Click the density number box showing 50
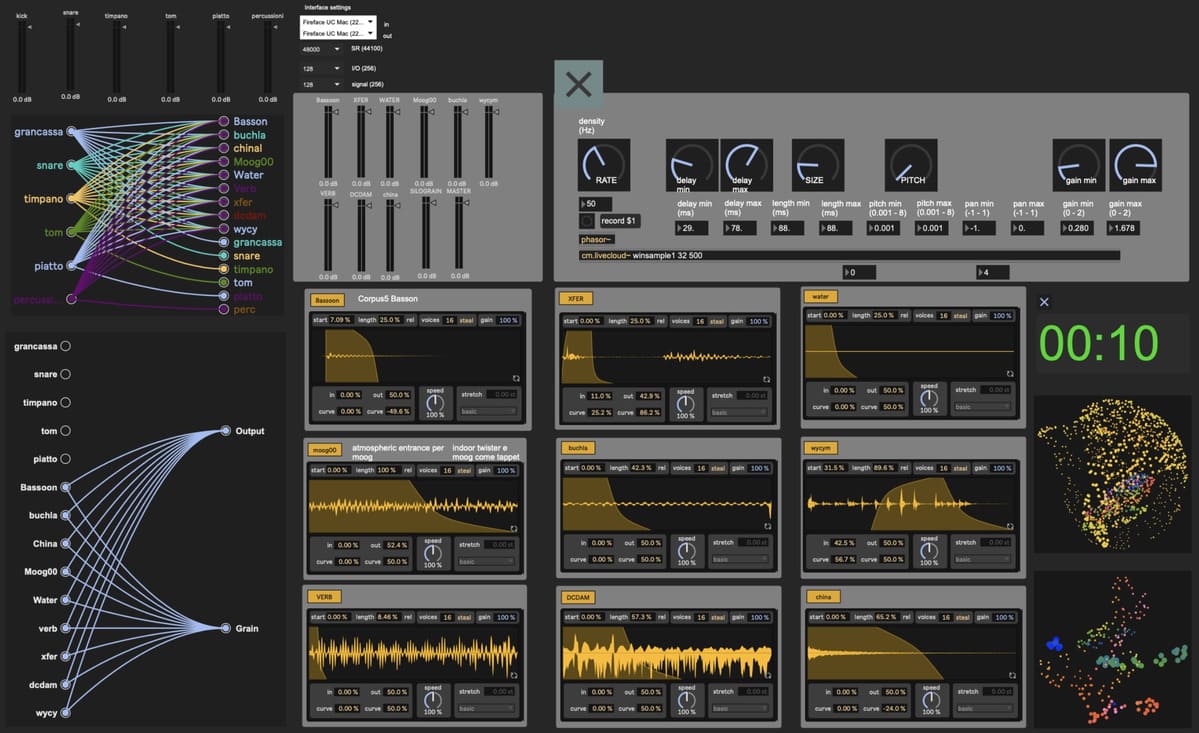This screenshot has height=733, width=1199. pos(596,204)
